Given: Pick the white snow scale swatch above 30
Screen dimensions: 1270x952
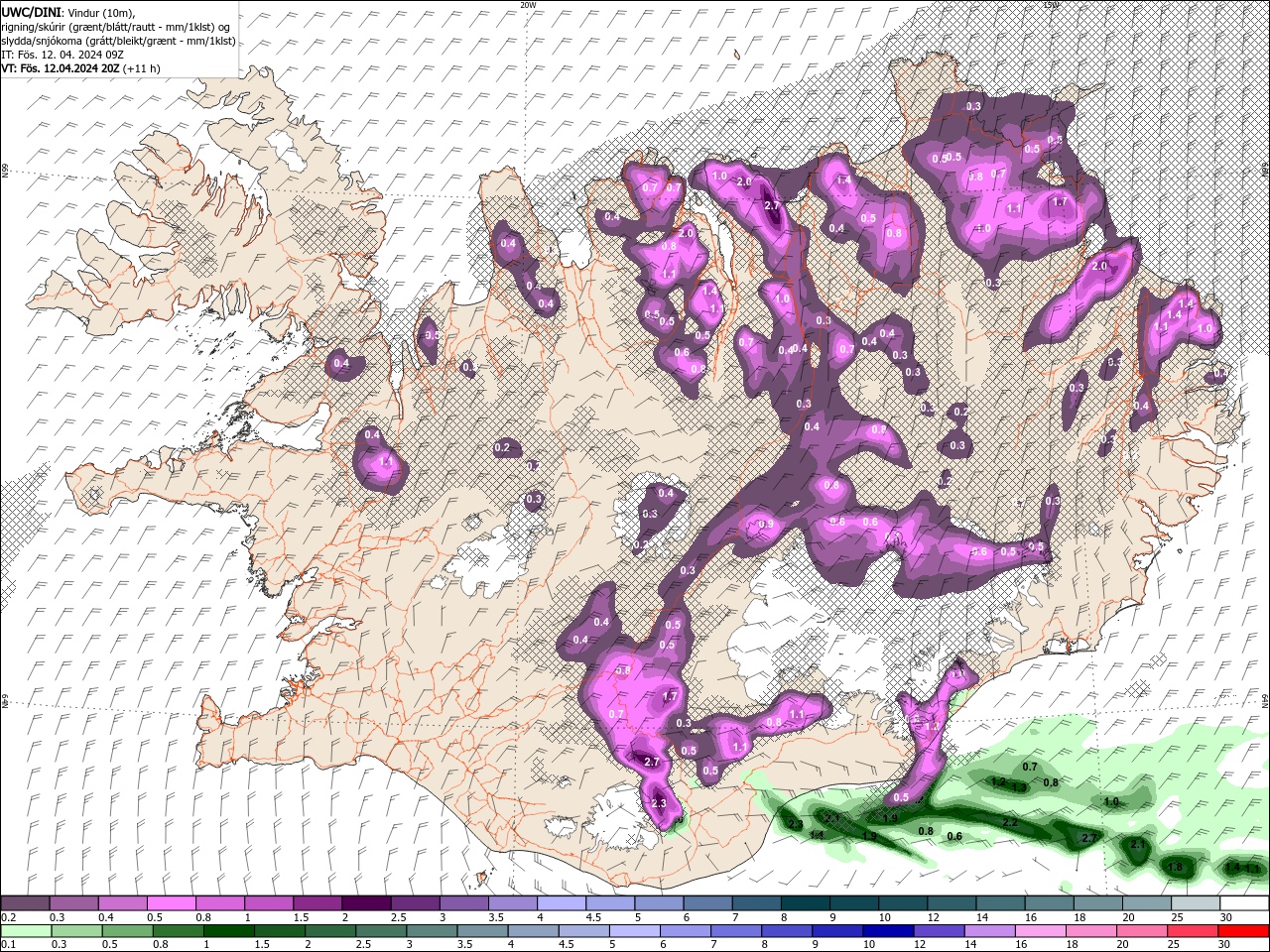Looking at the screenshot, I should (1242, 903).
